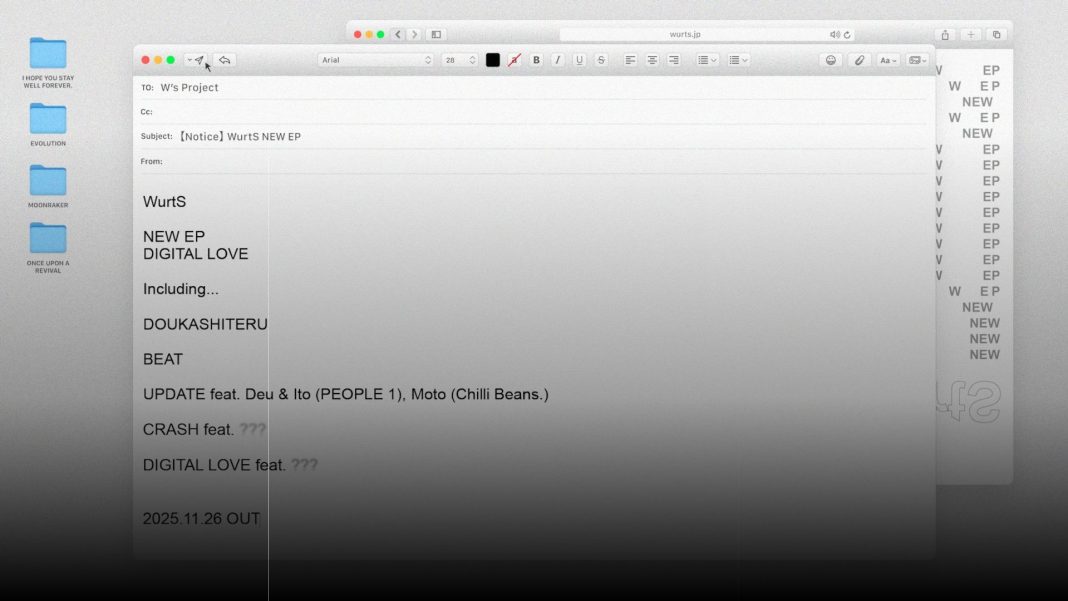
Task: Click Safari's sidebar icon
Action: point(436,33)
